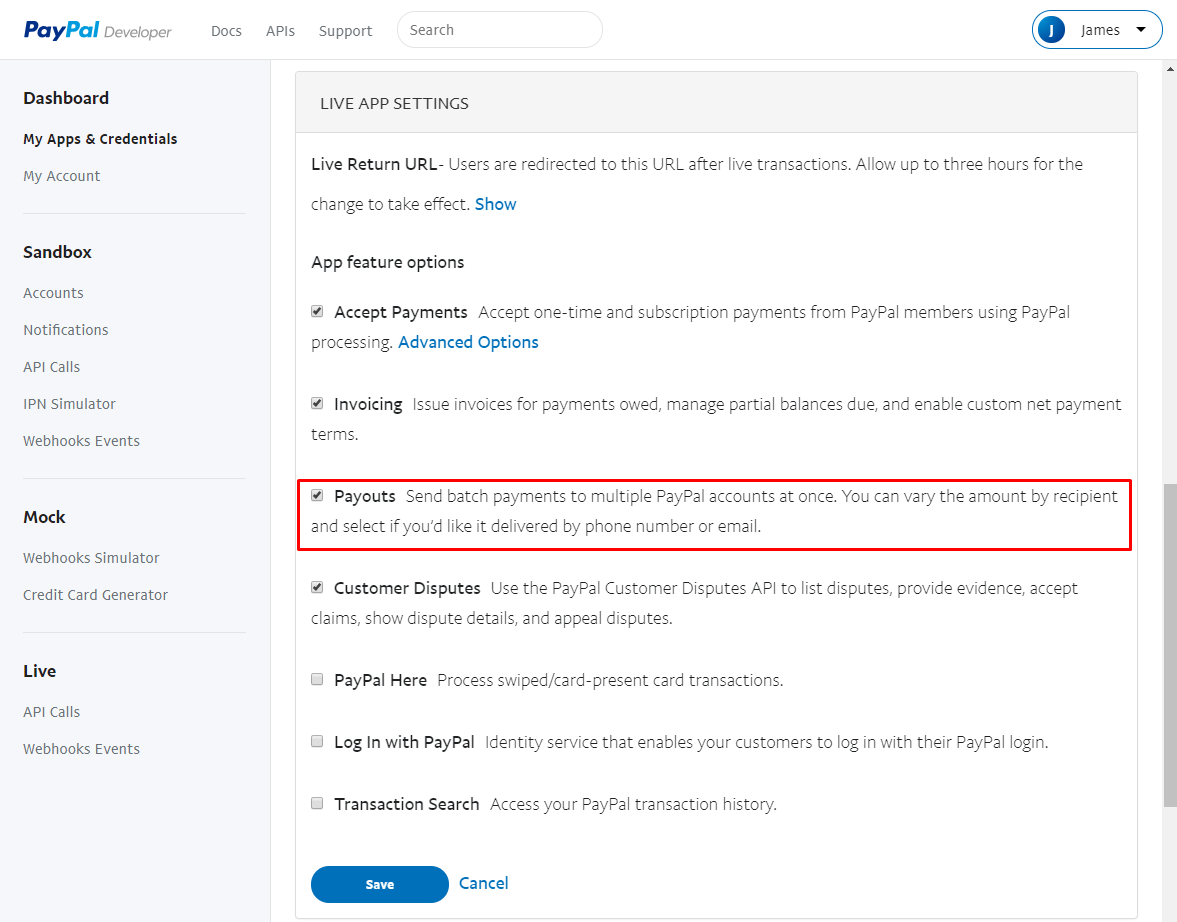
Task: Show the Live Return URL
Action: (495, 204)
